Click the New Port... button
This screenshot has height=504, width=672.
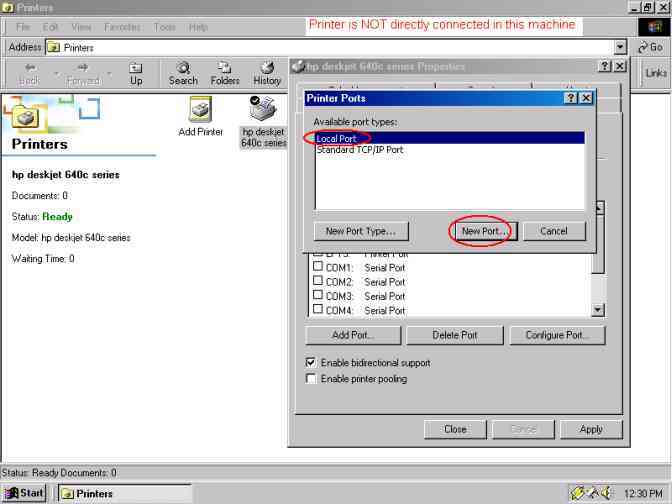pyautogui.click(x=483, y=231)
